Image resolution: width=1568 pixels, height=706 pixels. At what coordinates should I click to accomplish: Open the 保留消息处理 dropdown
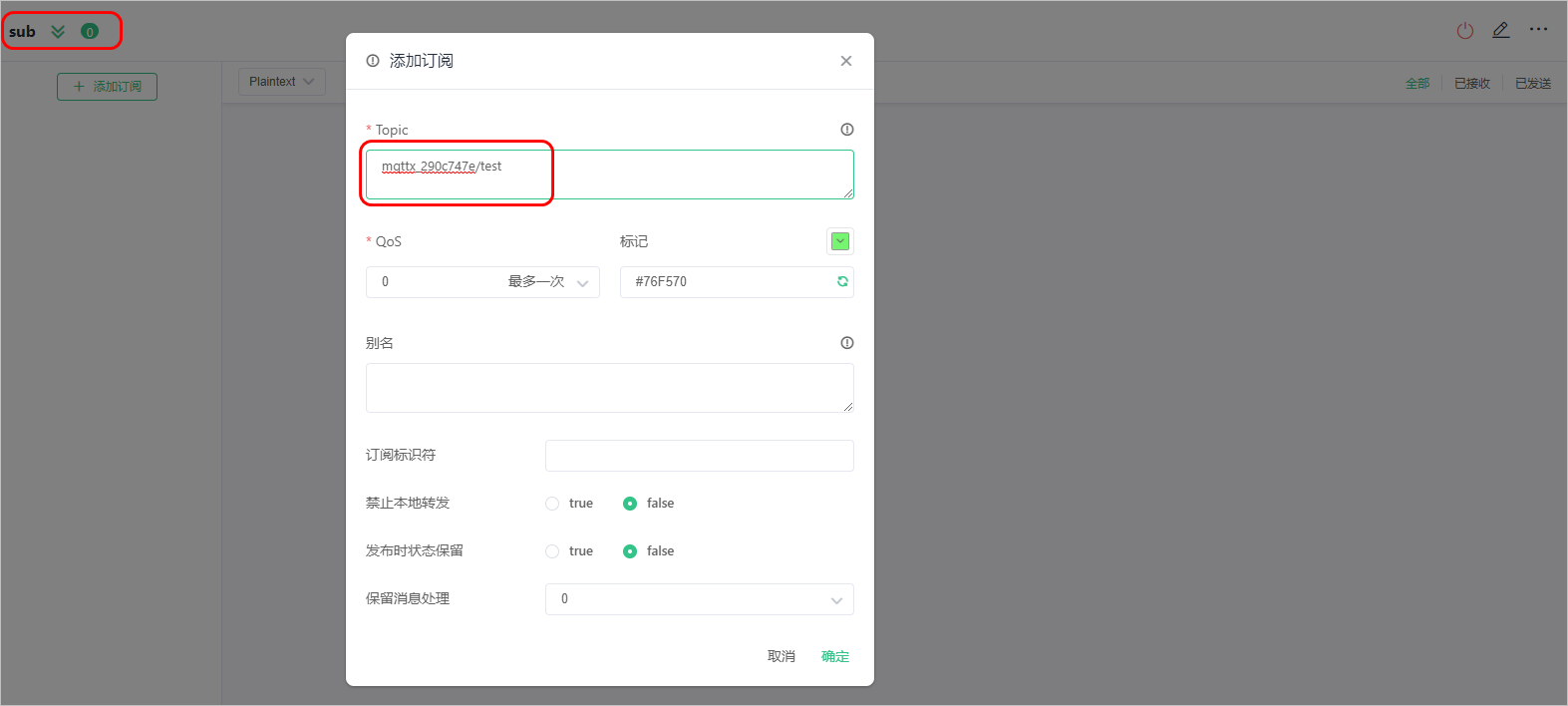tap(700, 599)
